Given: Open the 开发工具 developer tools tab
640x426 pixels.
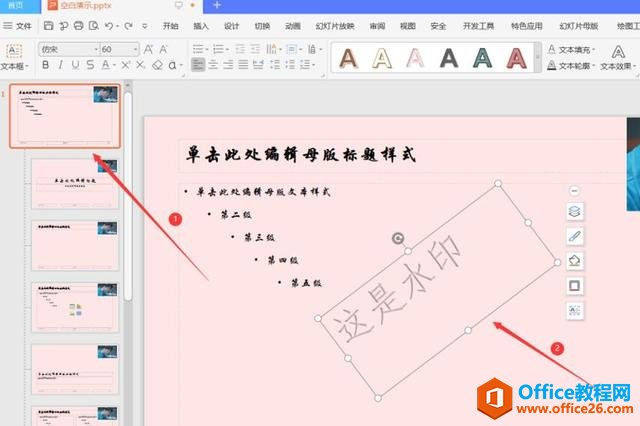Looking at the screenshot, I should tap(478, 26).
